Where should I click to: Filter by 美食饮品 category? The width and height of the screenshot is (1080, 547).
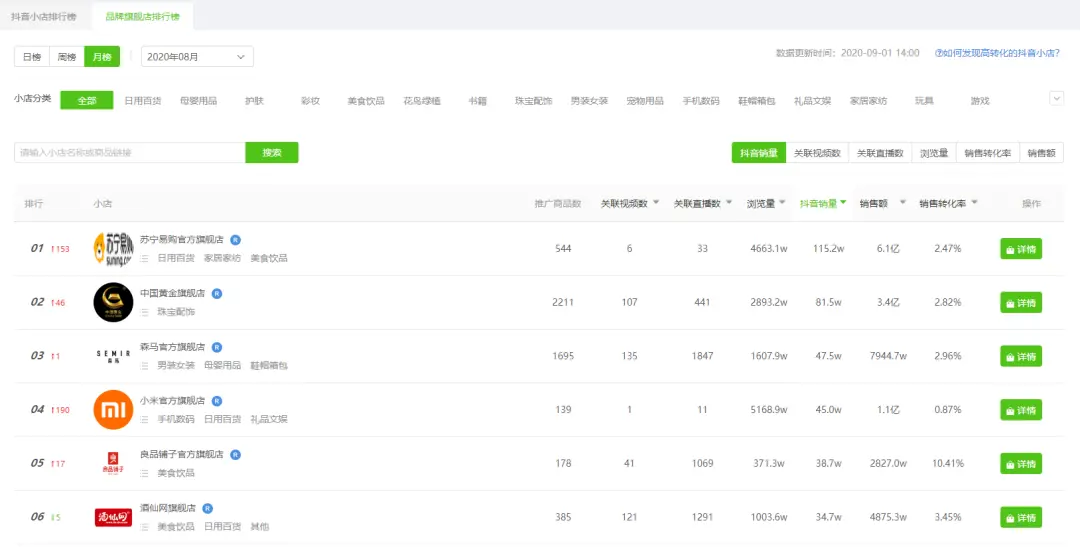point(366,101)
